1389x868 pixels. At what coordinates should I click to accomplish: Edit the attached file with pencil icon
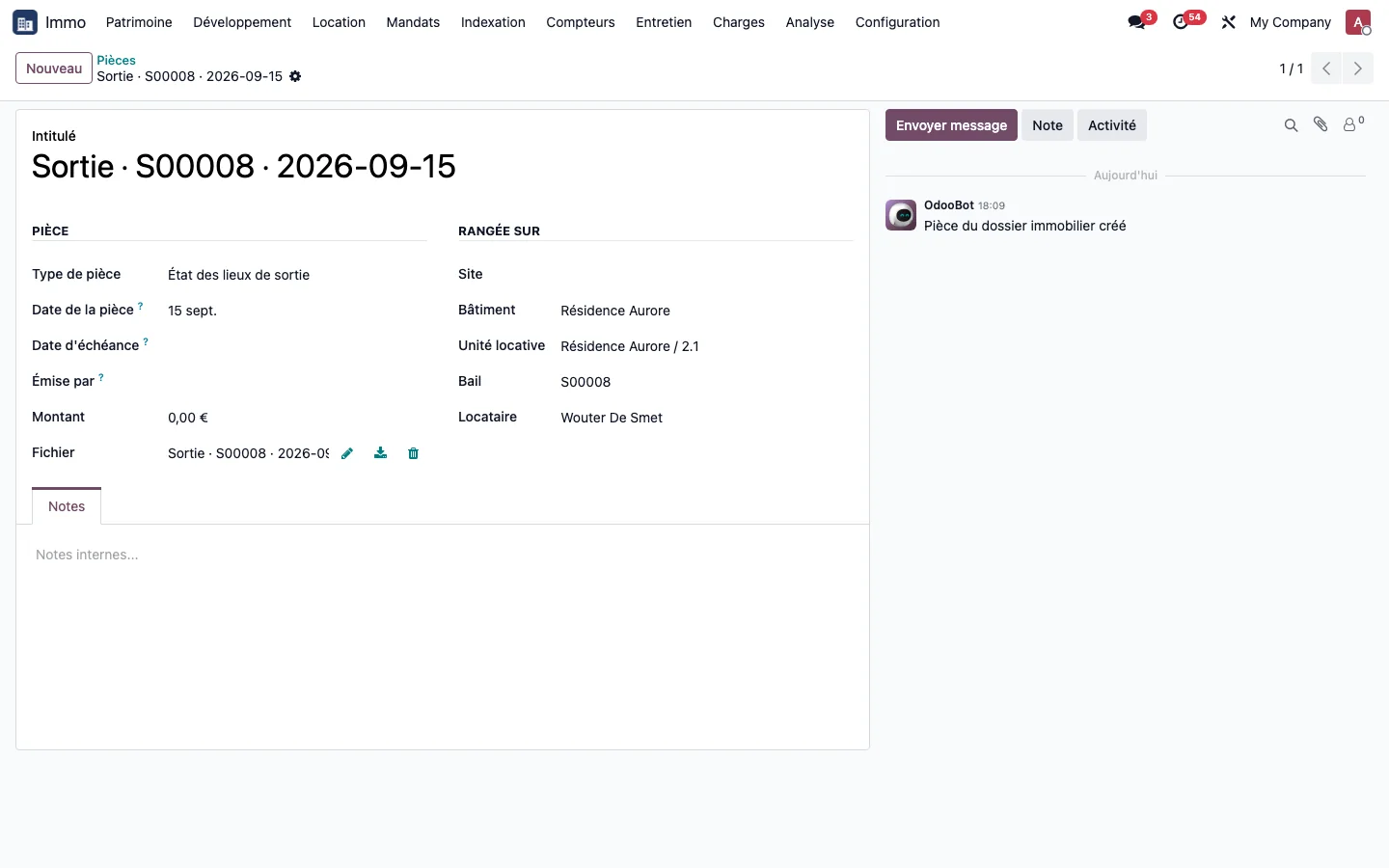[x=347, y=453]
